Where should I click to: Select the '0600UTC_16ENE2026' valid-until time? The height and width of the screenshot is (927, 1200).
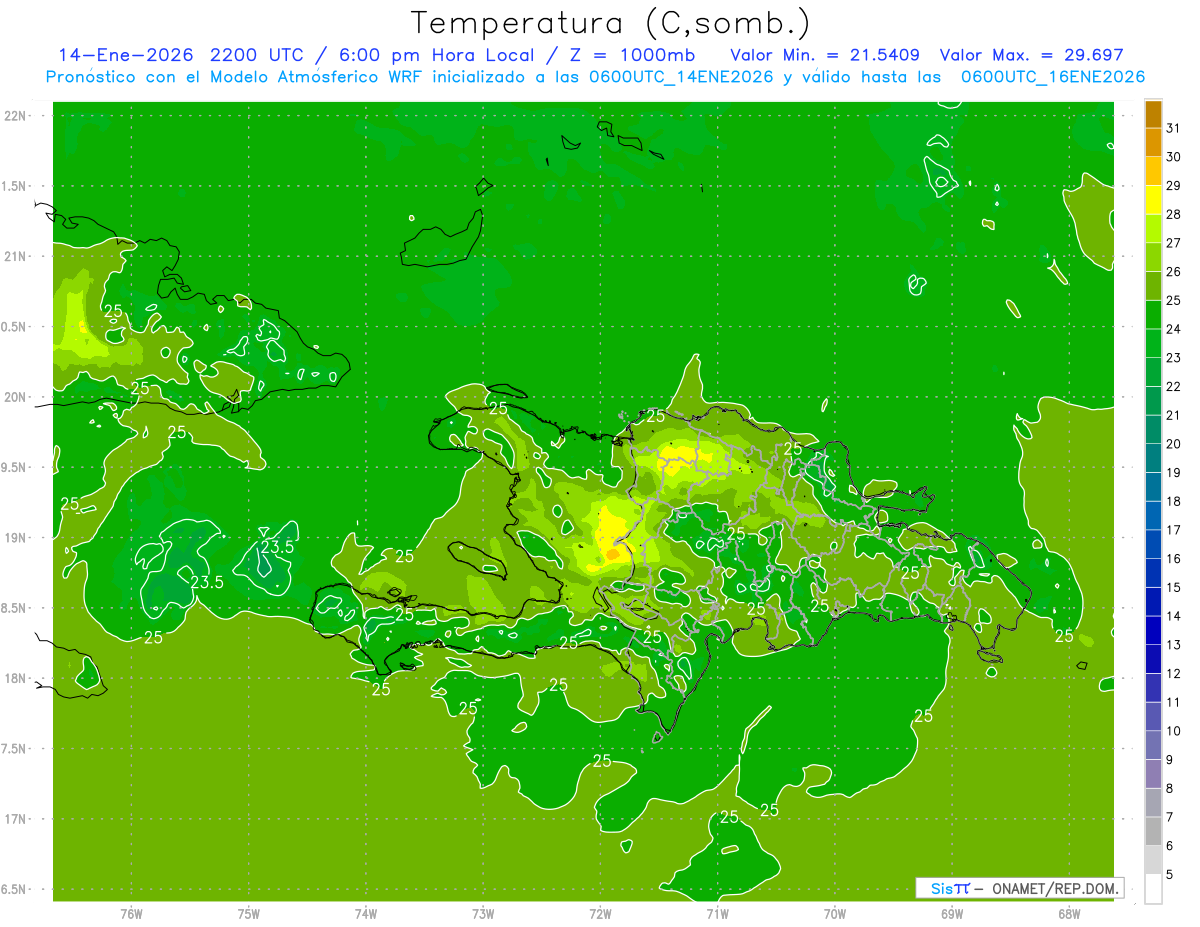(x=1052, y=77)
